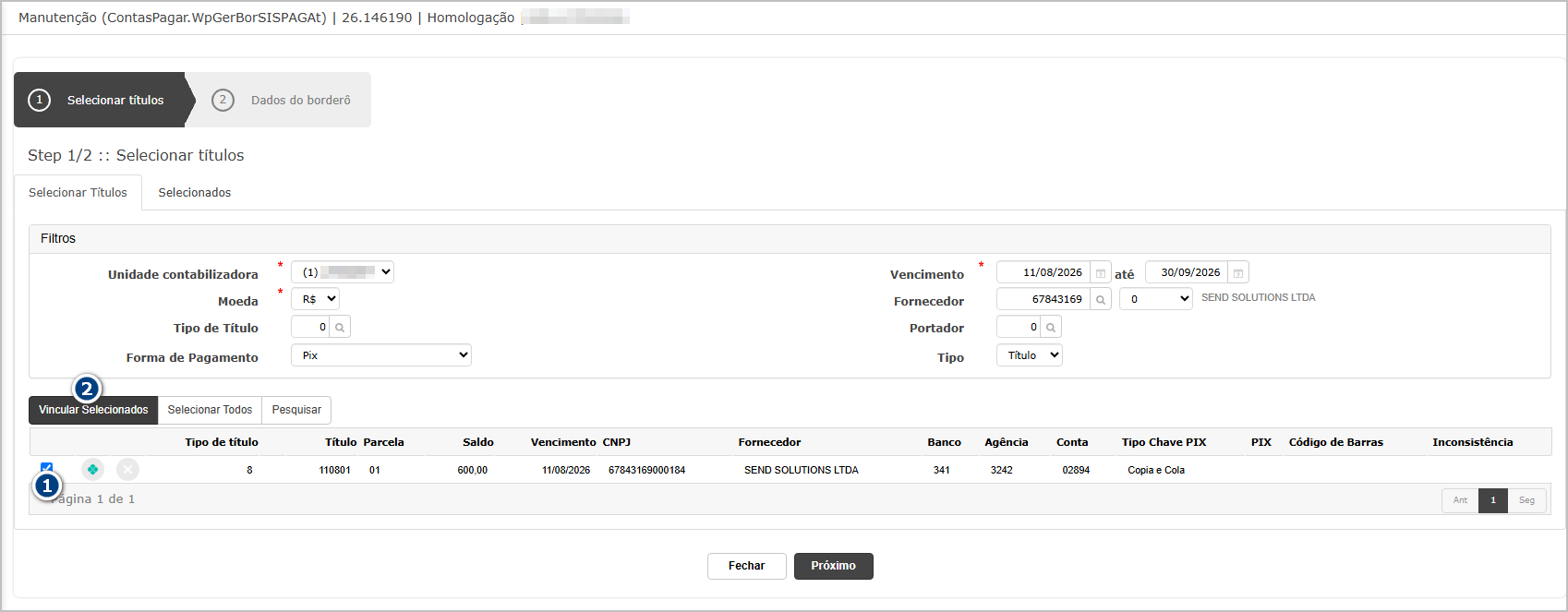The image size is (1568, 612).
Task: Switch to Selecionados tab
Action: point(195,192)
